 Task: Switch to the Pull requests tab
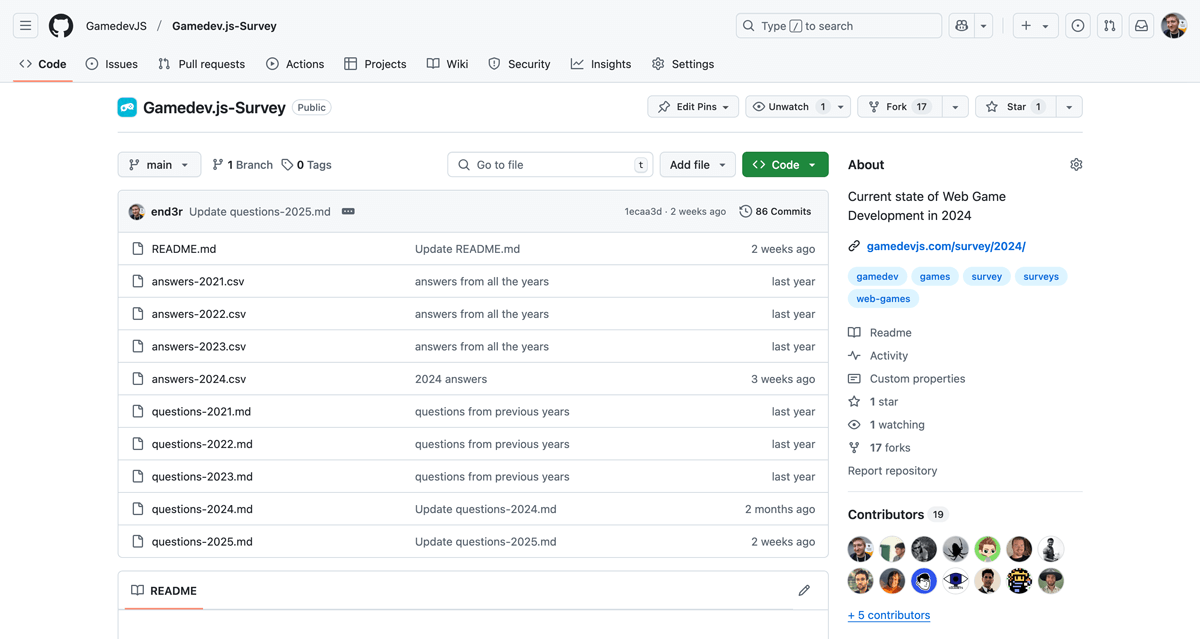click(x=201, y=64)
